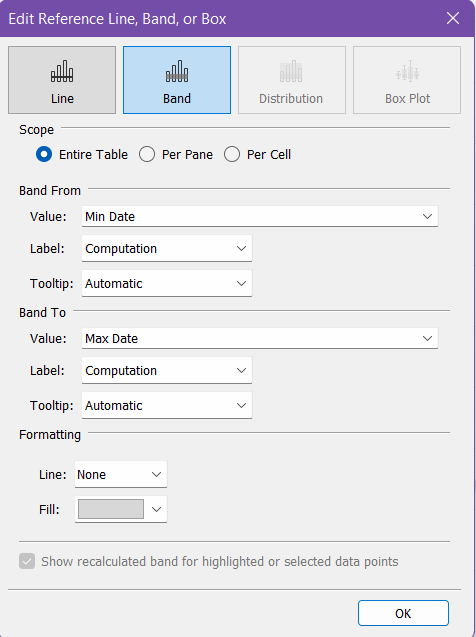Expand the Fill color dropdown arrow
The width and height of the screenshot is (476, 637).
[157, 509]
